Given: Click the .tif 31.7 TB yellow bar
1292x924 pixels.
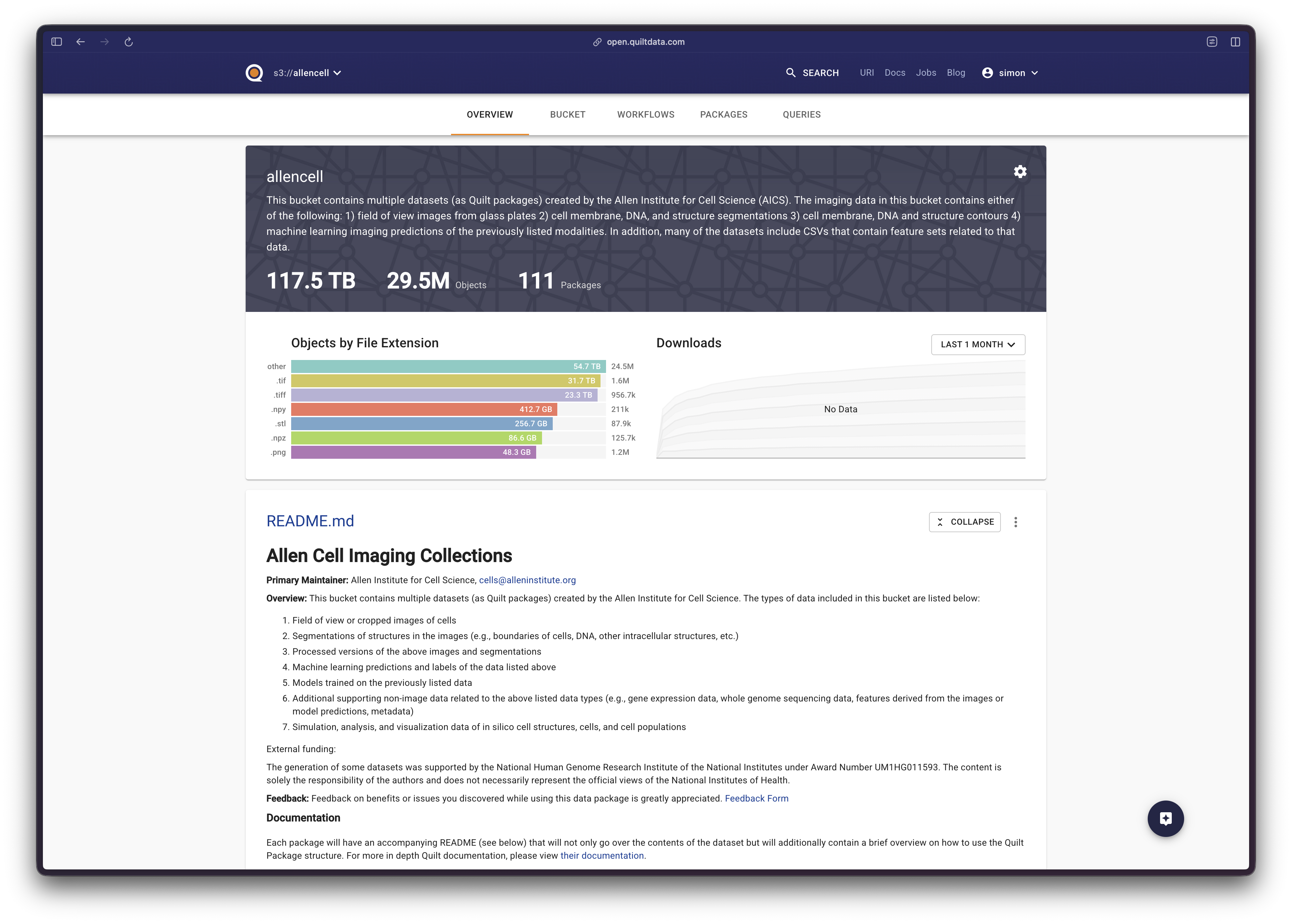Looking at the screenshot, I should [x=446, y=381].
